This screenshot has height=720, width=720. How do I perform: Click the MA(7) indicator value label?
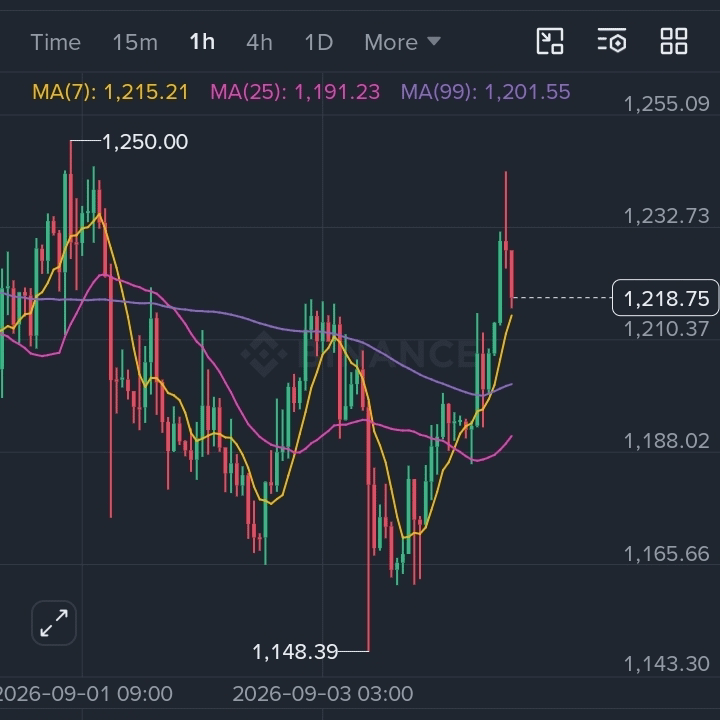pyautogui.click(x=111, y=92)
